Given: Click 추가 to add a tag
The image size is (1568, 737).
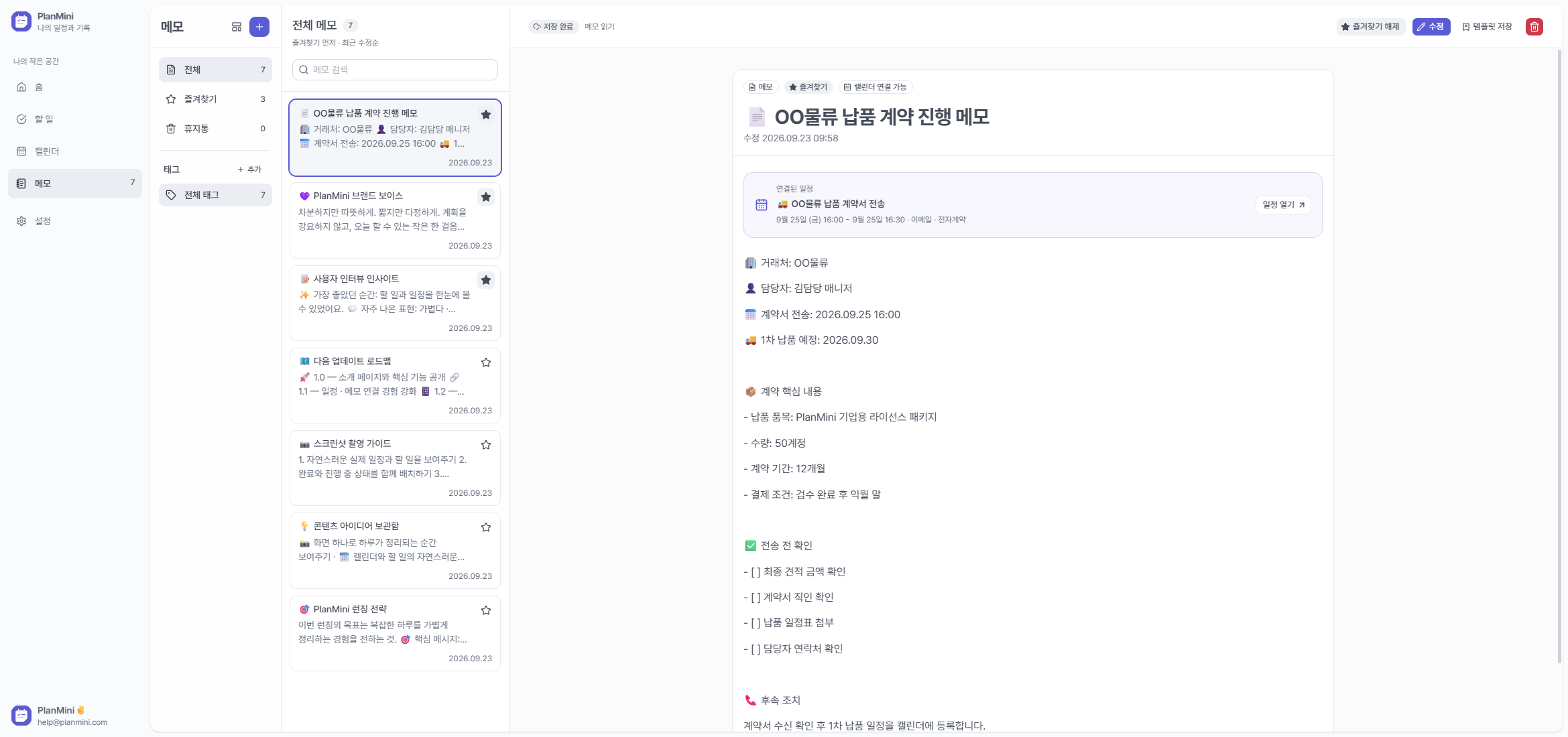Looking at the screenshot, I should tap(249, 170).
